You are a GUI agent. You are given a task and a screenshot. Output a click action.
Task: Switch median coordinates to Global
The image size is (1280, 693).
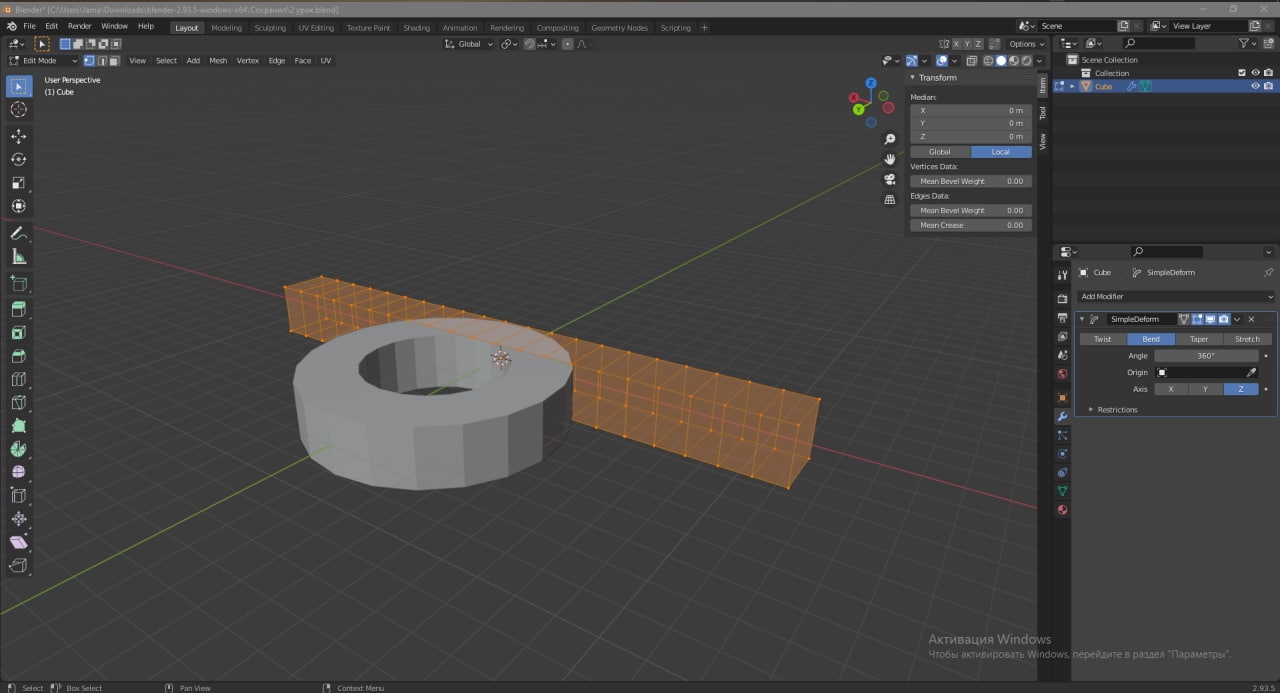point(940,152)
